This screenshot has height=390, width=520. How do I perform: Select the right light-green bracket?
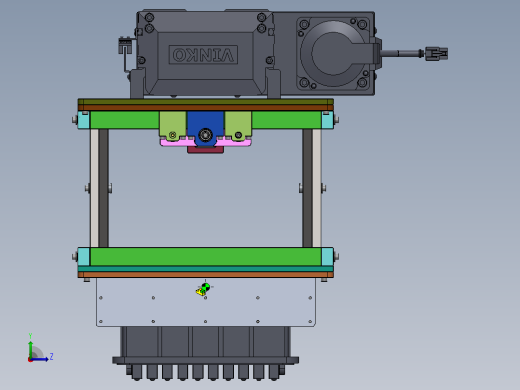coord(238,125)
